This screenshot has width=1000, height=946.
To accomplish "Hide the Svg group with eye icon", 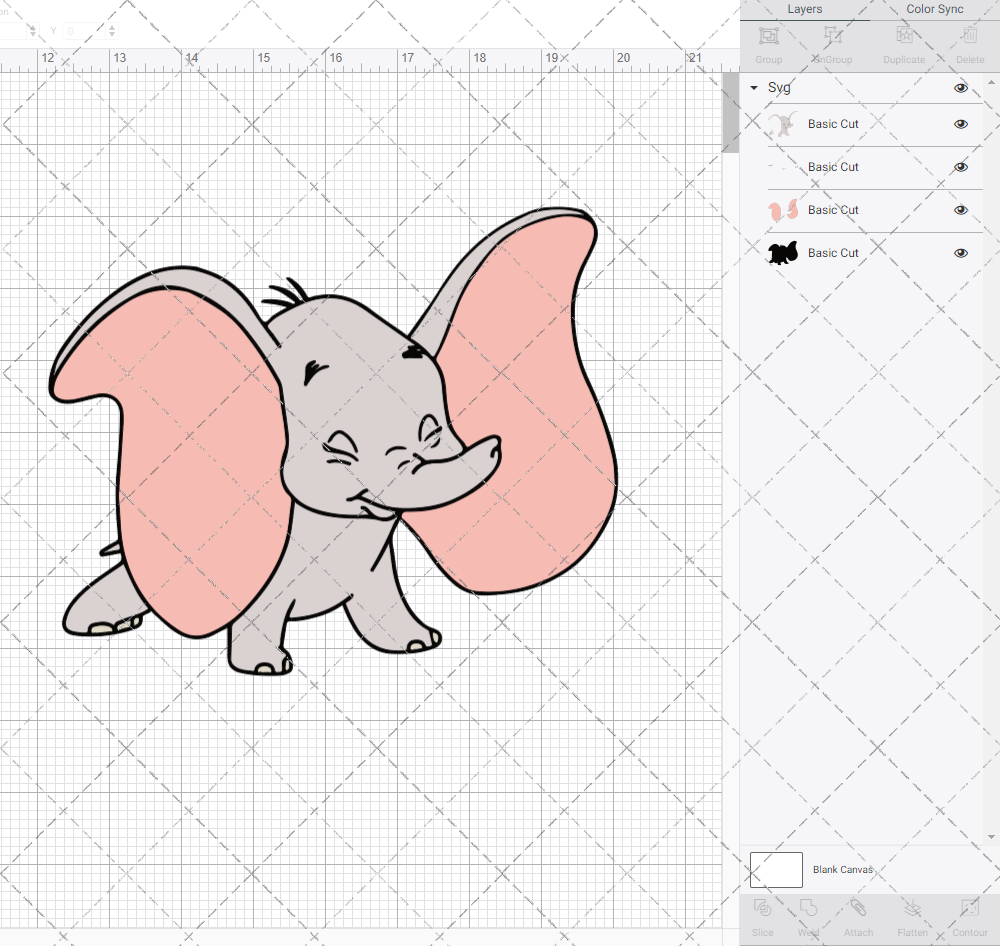I will [960, 88].
